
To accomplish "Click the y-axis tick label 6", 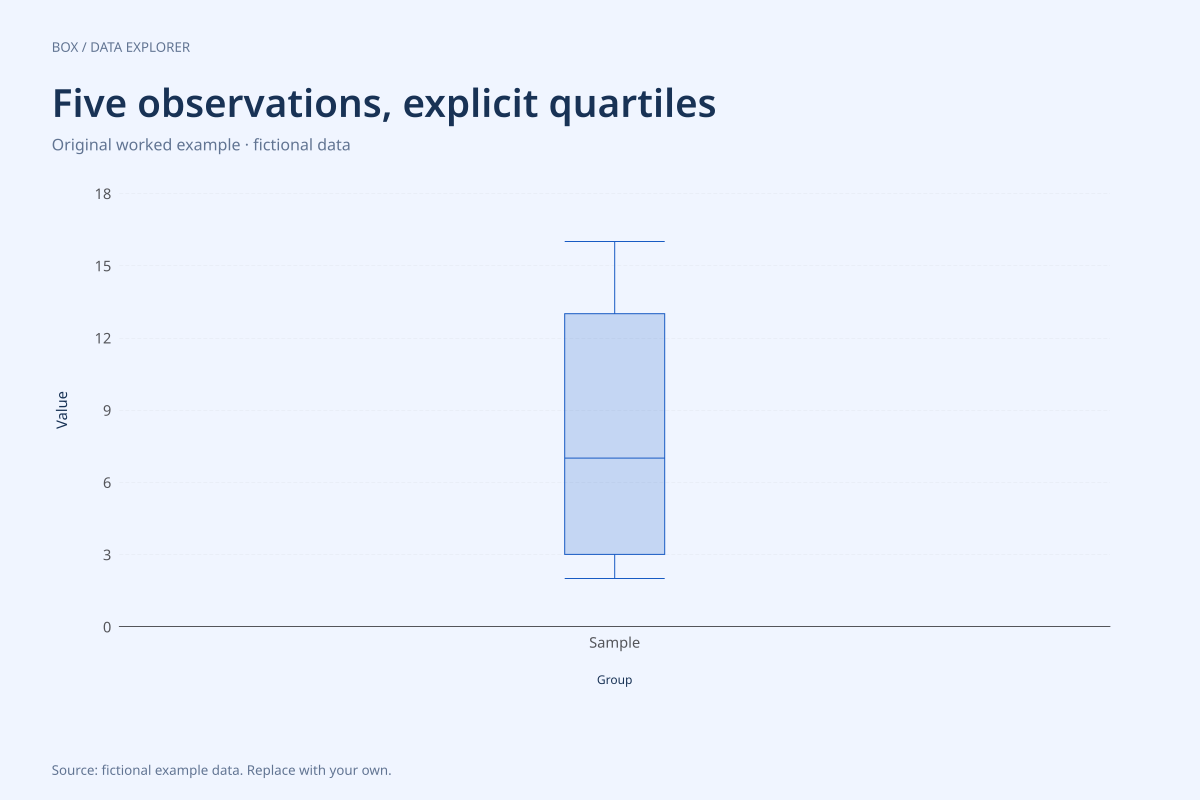I will (107, 482).
